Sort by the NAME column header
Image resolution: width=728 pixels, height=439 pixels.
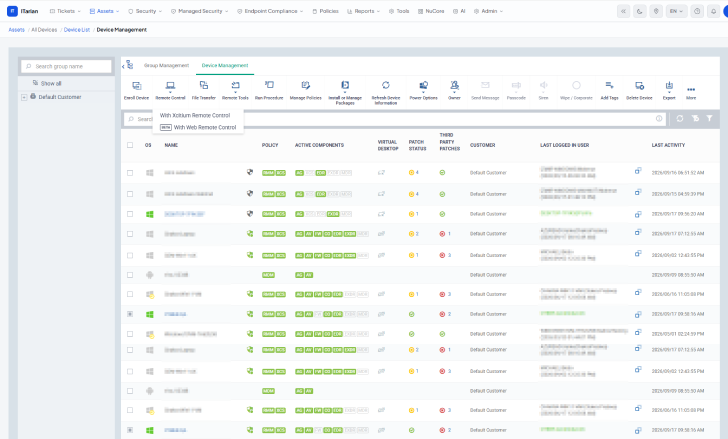171,145
